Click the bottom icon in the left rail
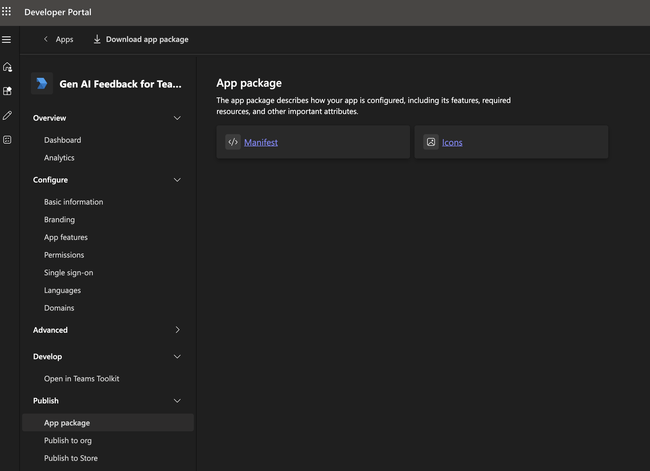The image size is (650, 471). (x=7, y=139)
